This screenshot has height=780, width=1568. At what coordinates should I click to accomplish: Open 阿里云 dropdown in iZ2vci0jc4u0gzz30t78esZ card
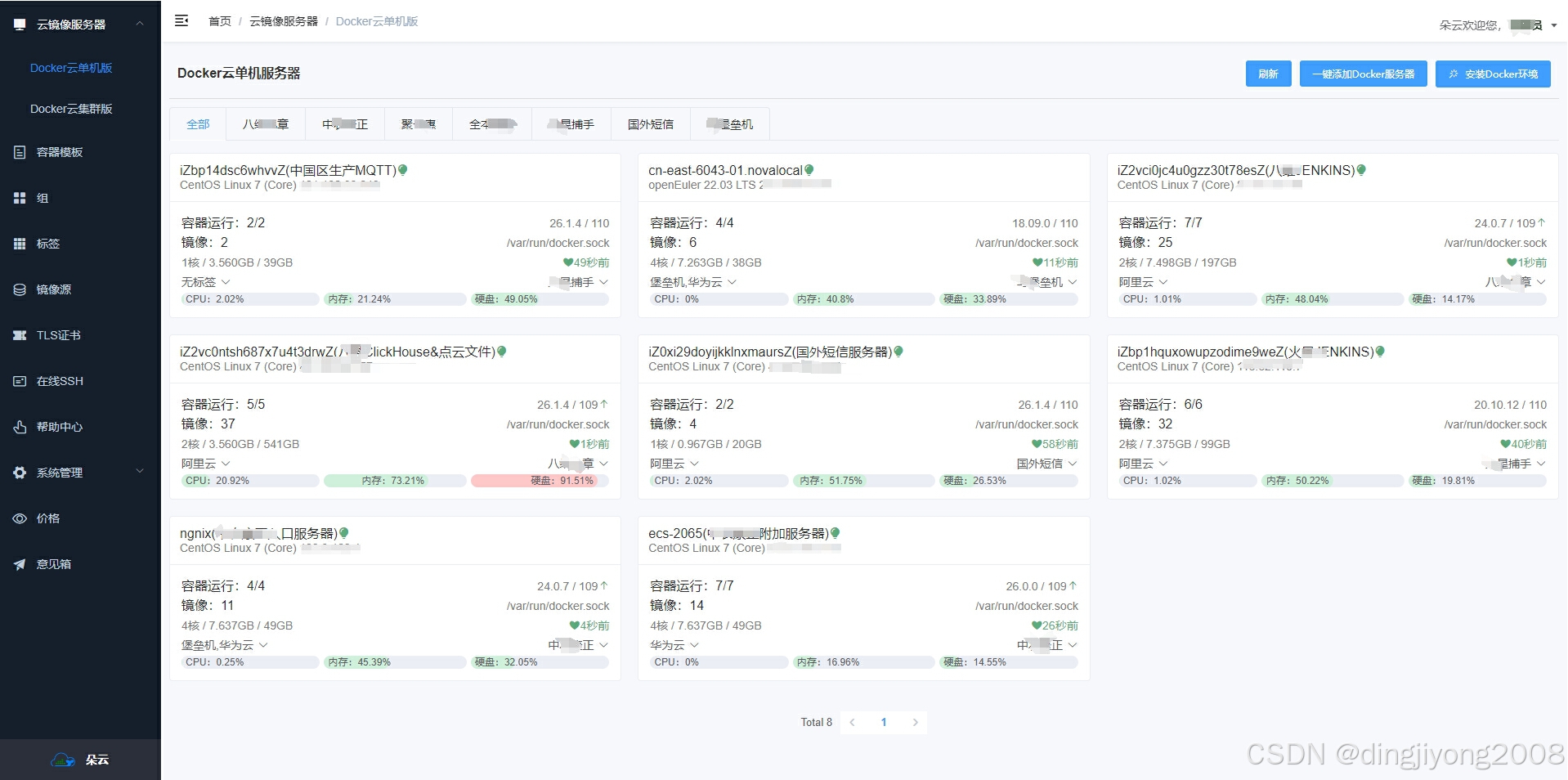[x=1143, y=282]
